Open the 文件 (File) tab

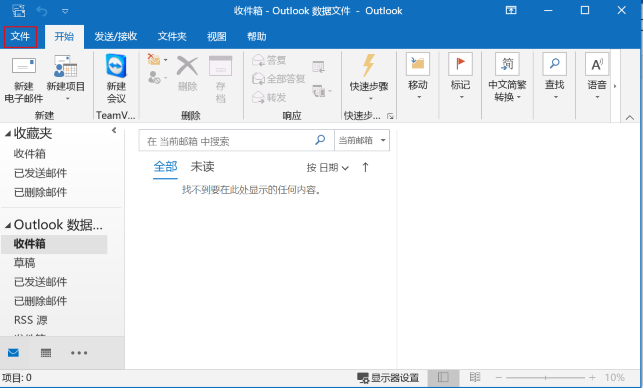(20, 37)
